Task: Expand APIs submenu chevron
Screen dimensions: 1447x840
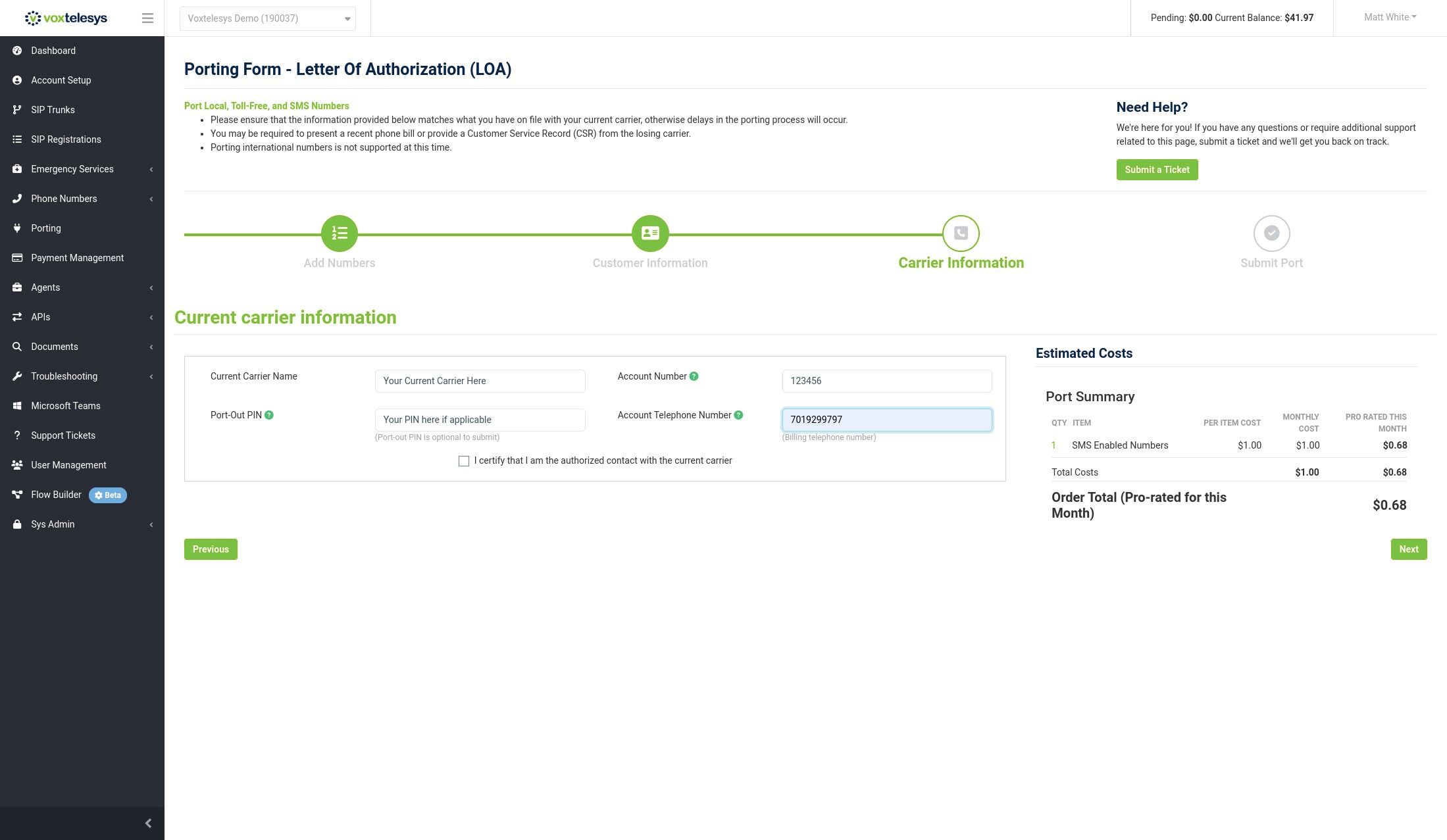Action: pyautogui.click(x=151, y=318)
